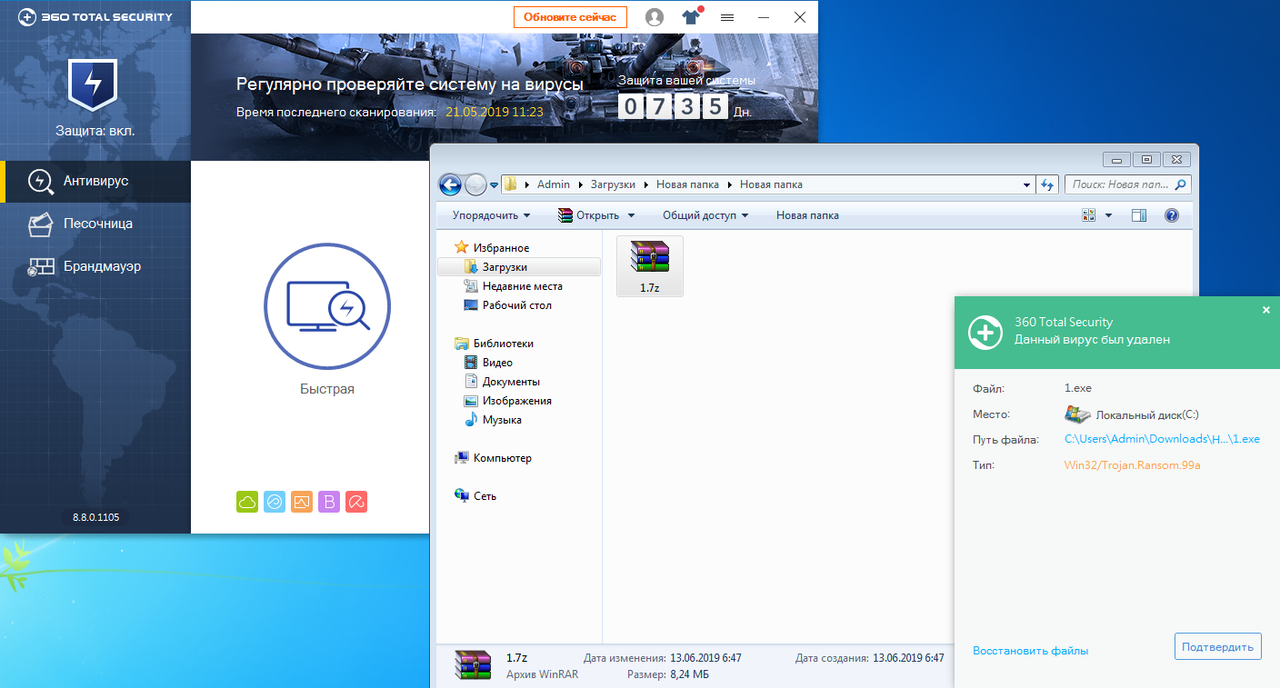The image size is (1280, 688).
Task: Open the user account avatar icon
Action: [x=655, y=17]
